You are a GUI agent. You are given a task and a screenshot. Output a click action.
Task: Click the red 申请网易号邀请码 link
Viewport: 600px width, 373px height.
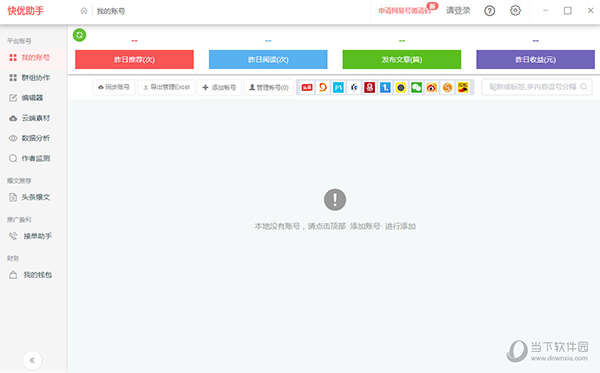pyautogui.click(x=405, y=11)
